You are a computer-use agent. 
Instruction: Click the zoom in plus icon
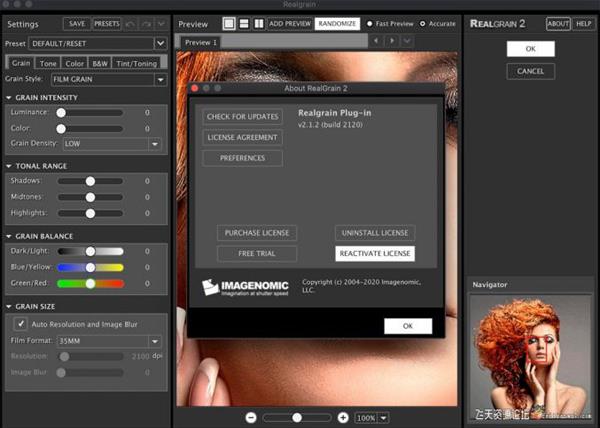[x=343, y=416]
